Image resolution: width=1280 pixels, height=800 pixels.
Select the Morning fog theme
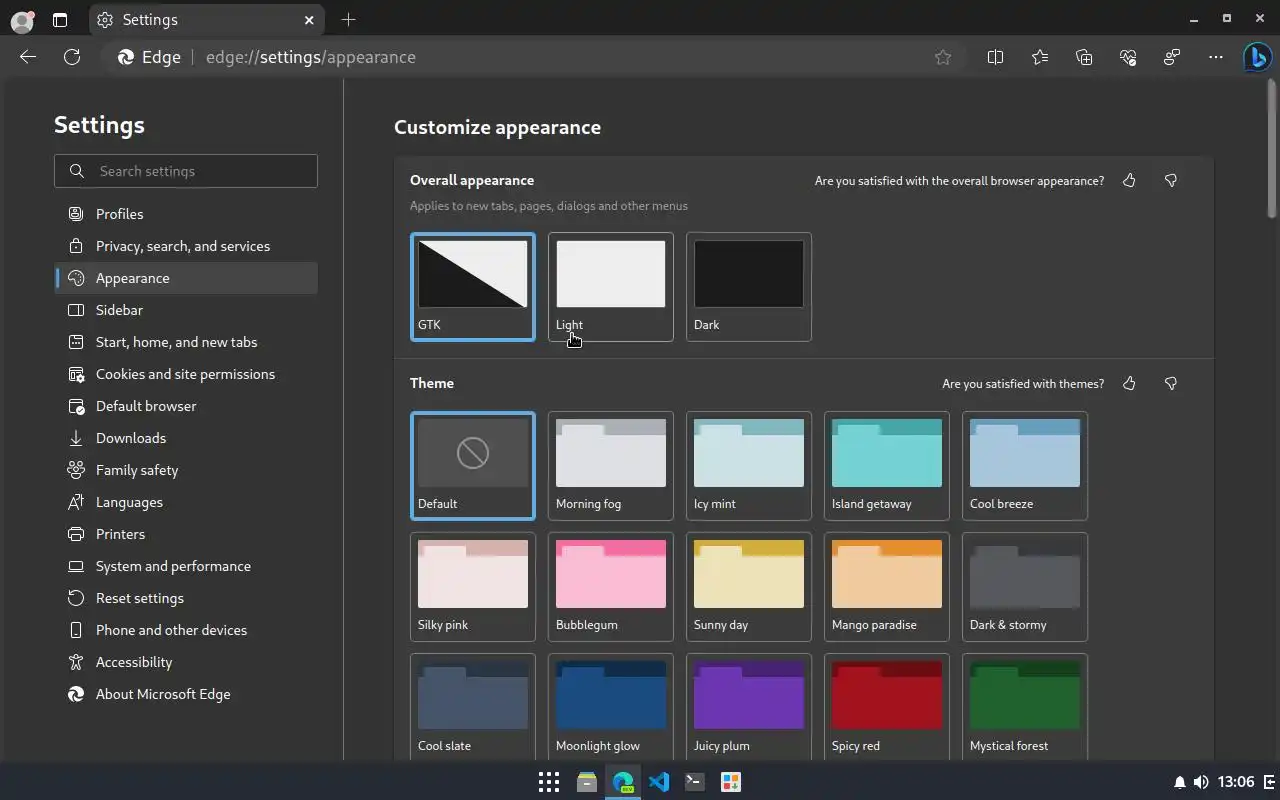611,466
